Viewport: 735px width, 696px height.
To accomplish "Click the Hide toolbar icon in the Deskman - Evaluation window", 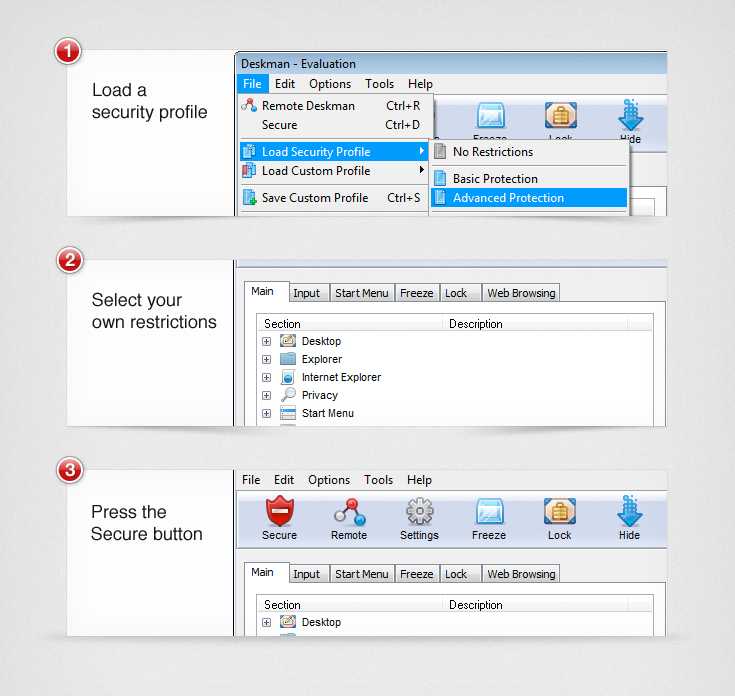I will pos(630,115).
